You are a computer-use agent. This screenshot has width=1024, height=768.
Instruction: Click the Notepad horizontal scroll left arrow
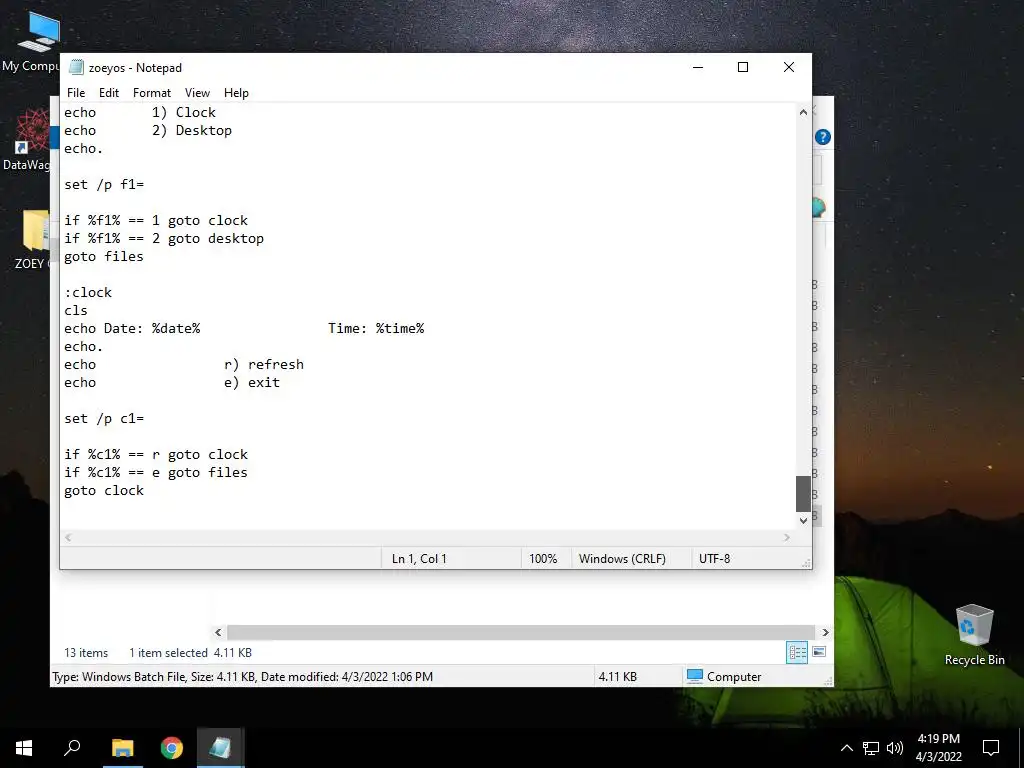click(68, 537)
